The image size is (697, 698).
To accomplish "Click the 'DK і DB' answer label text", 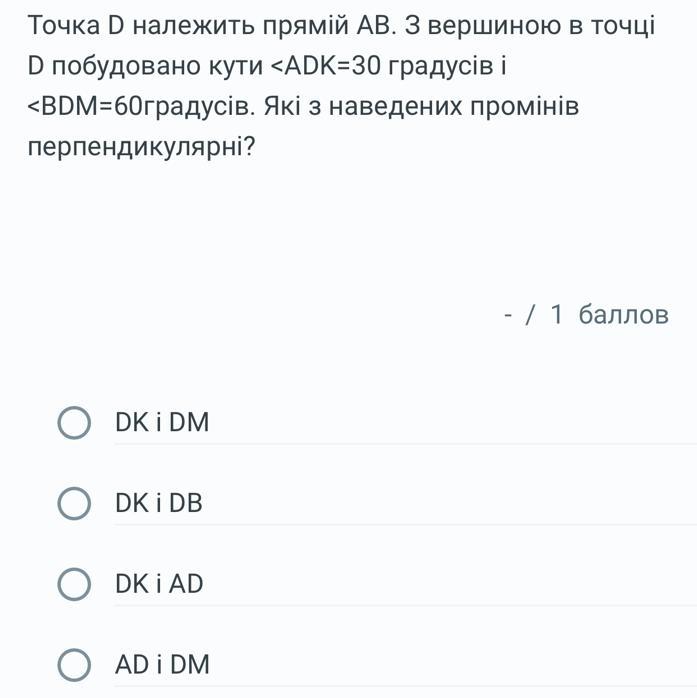I will pyautogui.click(x=158, y=504).
